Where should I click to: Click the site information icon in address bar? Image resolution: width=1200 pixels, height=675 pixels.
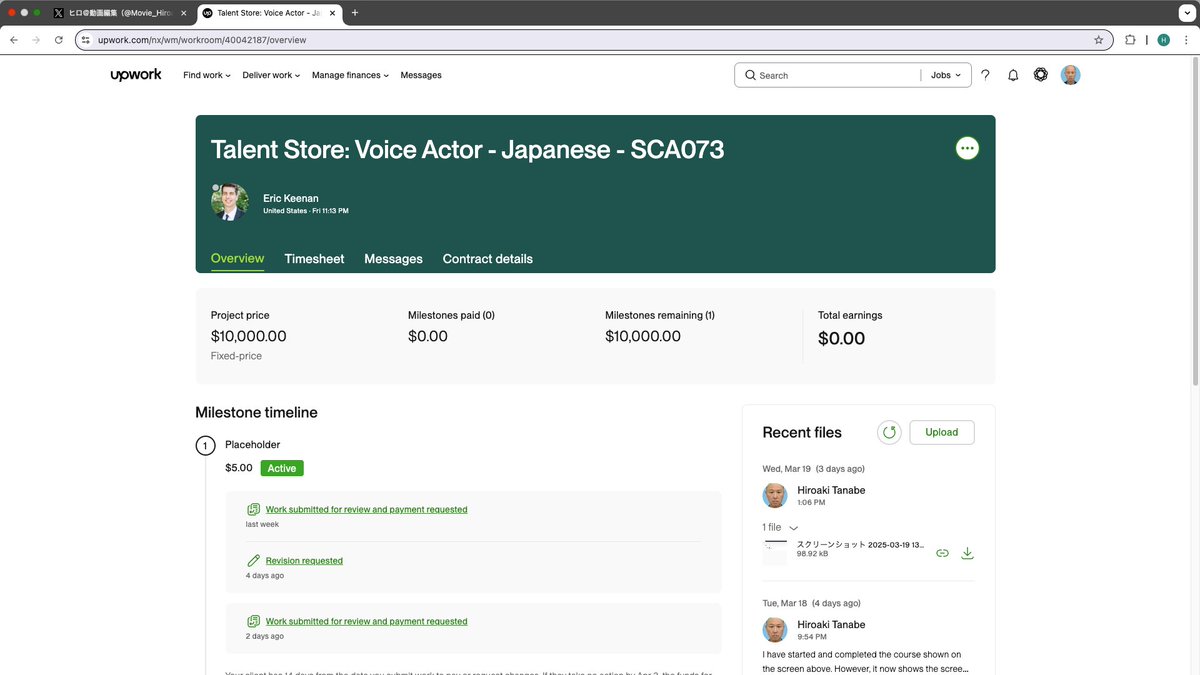pyautogui.click(x=86, y=40)
